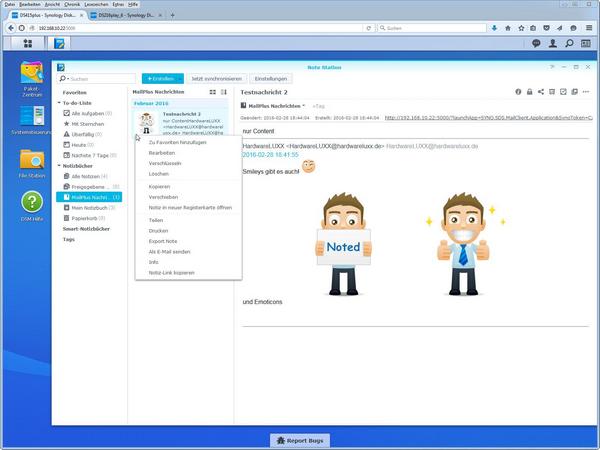Collapse the To-do-Liste section
This screenshot has width=600, height=450.
(59, 103)
